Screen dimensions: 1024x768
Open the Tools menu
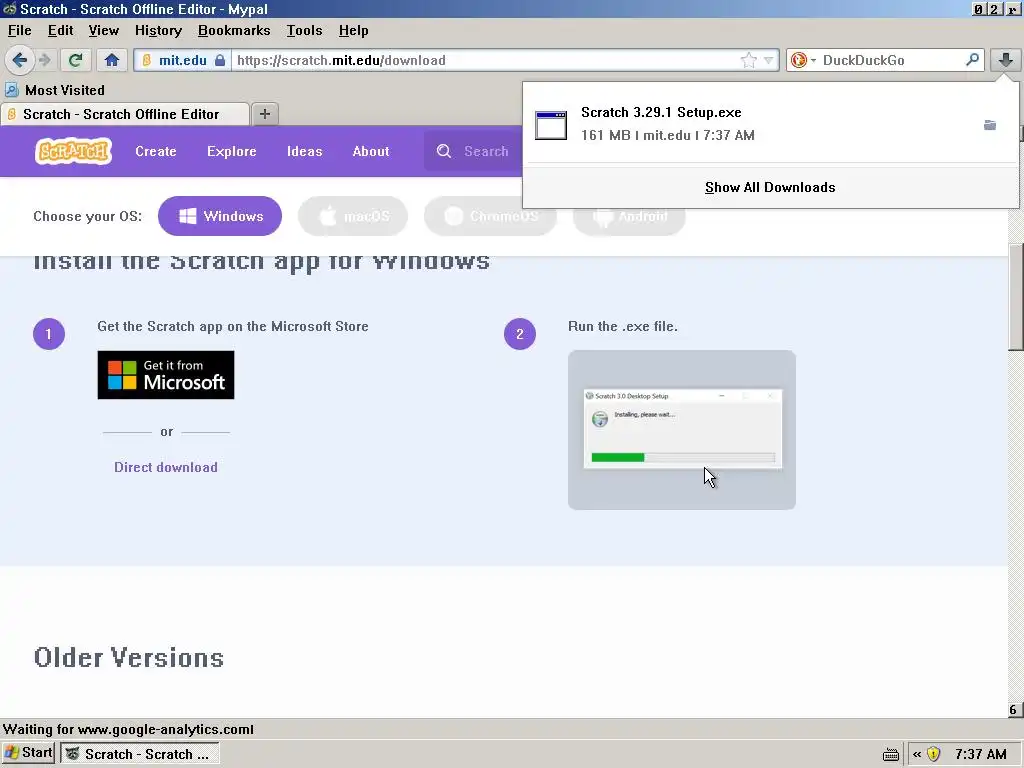(304, 31)
